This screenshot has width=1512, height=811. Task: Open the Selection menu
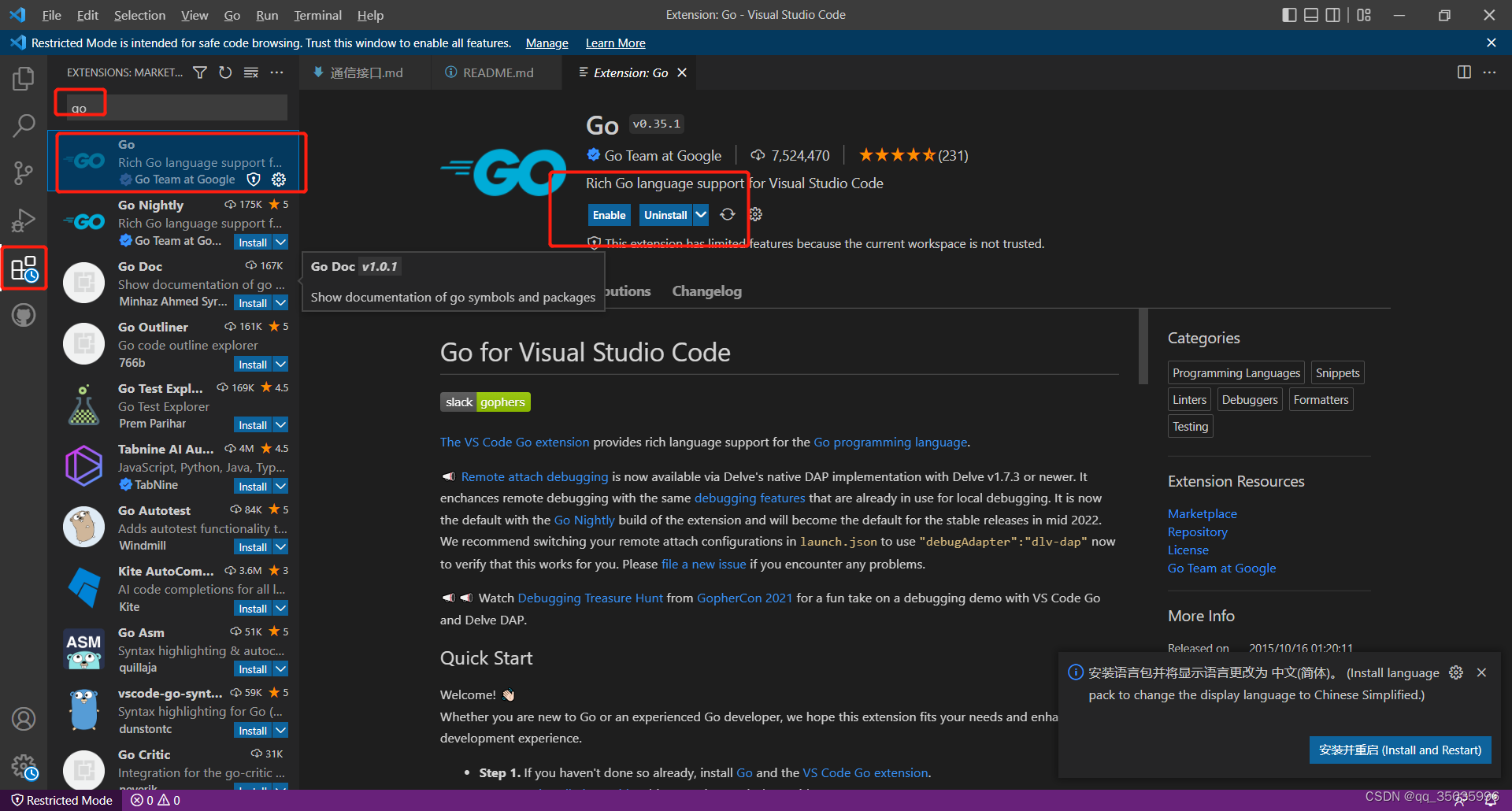click(139, 15)
